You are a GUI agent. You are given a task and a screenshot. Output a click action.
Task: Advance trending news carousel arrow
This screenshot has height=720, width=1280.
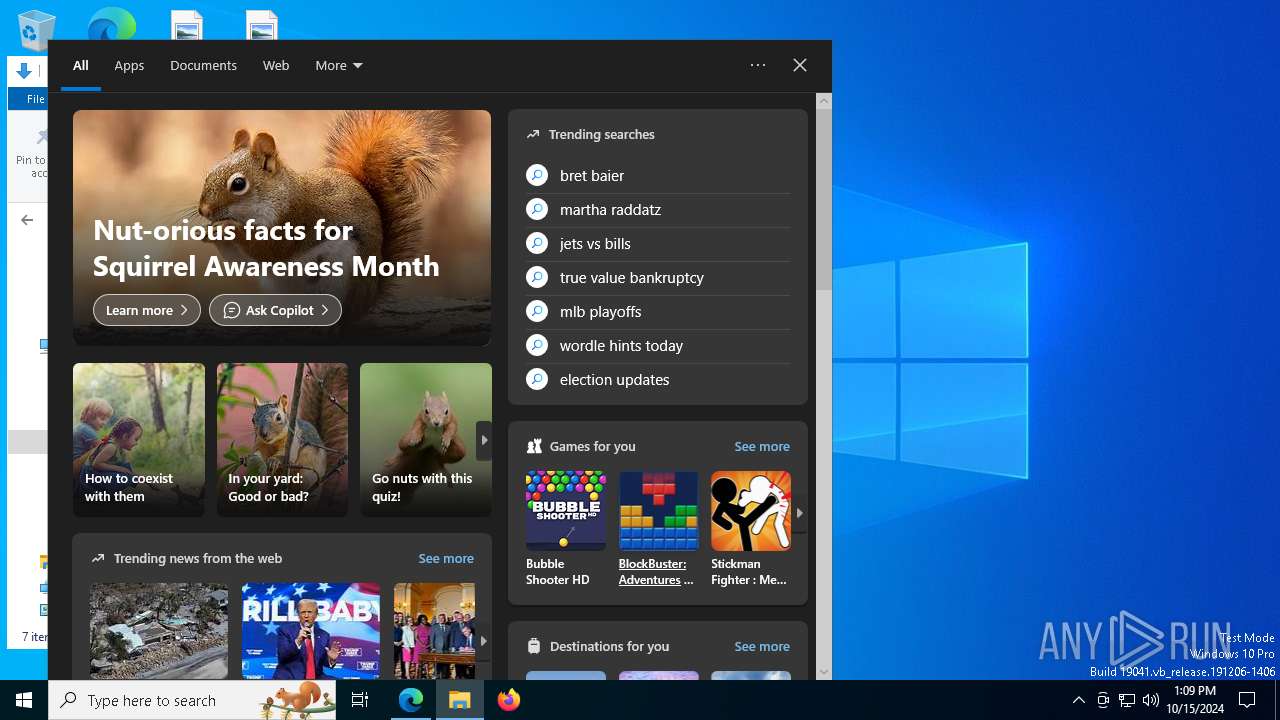pyautogui.click(x=484, y=641)
